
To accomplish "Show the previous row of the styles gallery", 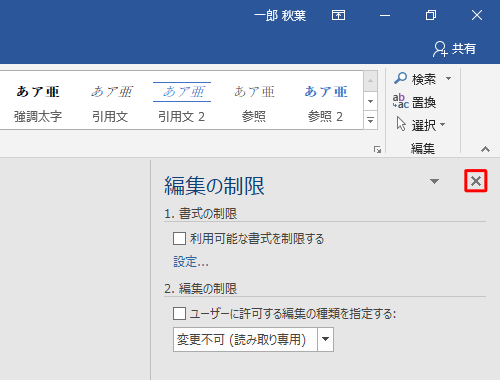I will click(370, 81).
